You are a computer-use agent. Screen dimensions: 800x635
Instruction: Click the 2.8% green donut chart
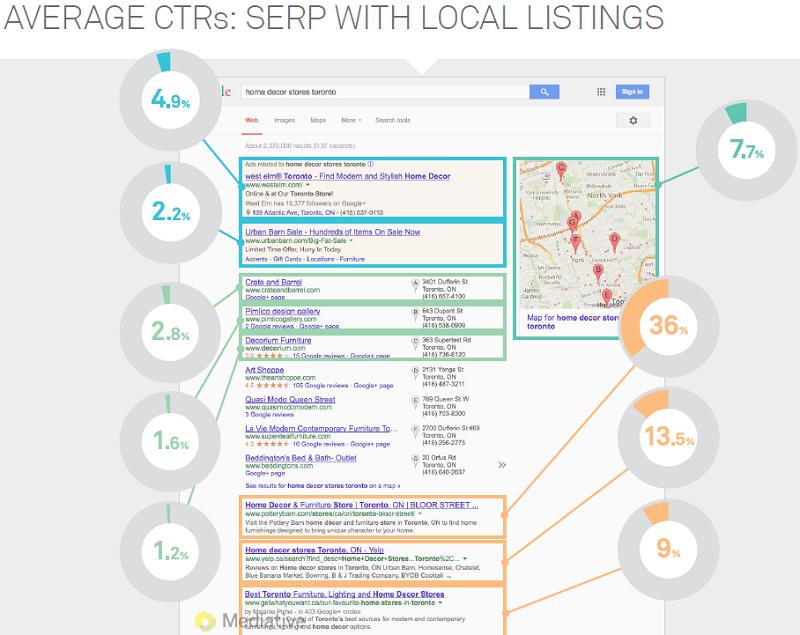[170, 333]
